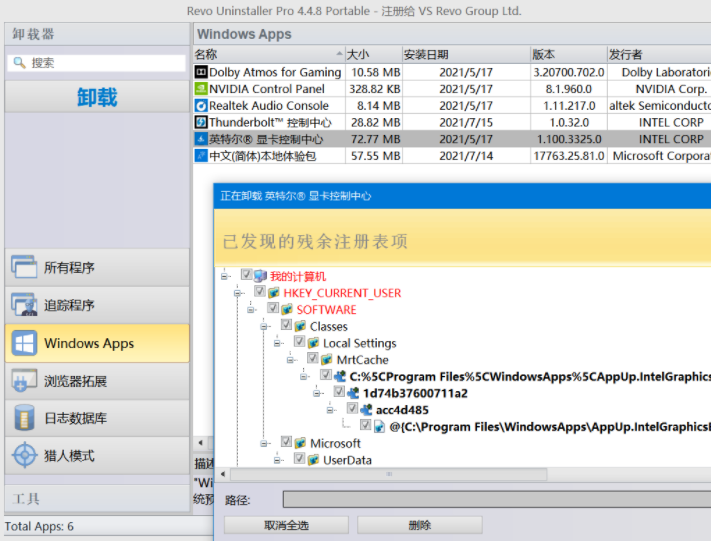Click the SOFTWARE registry key icon
Screen dimensions: 711x541
pos(287,309)
